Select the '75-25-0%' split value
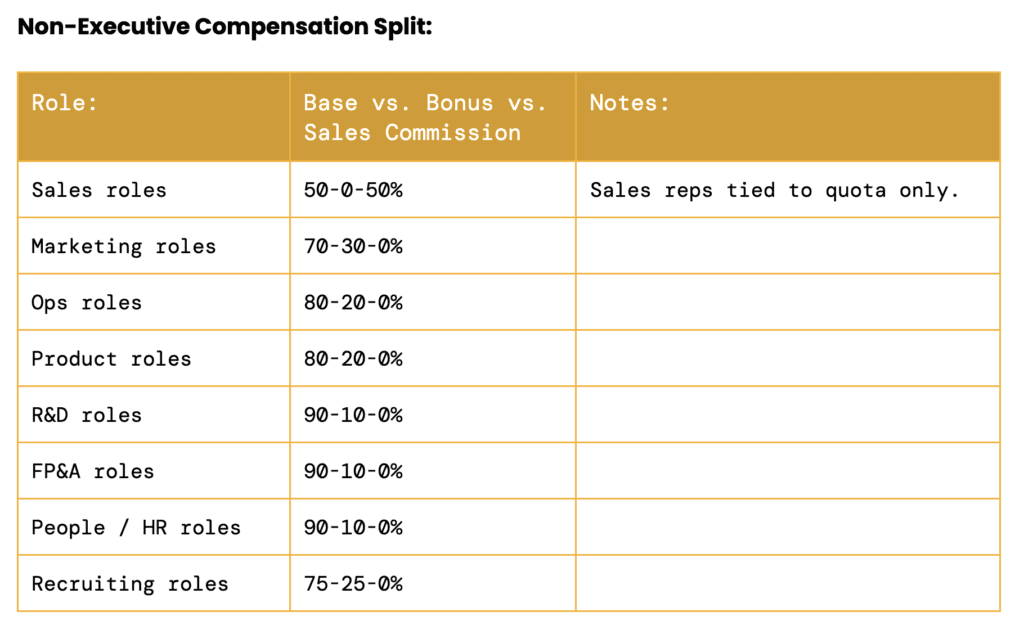This screenshot has height=639, width=1024. [x=353, y=583]
